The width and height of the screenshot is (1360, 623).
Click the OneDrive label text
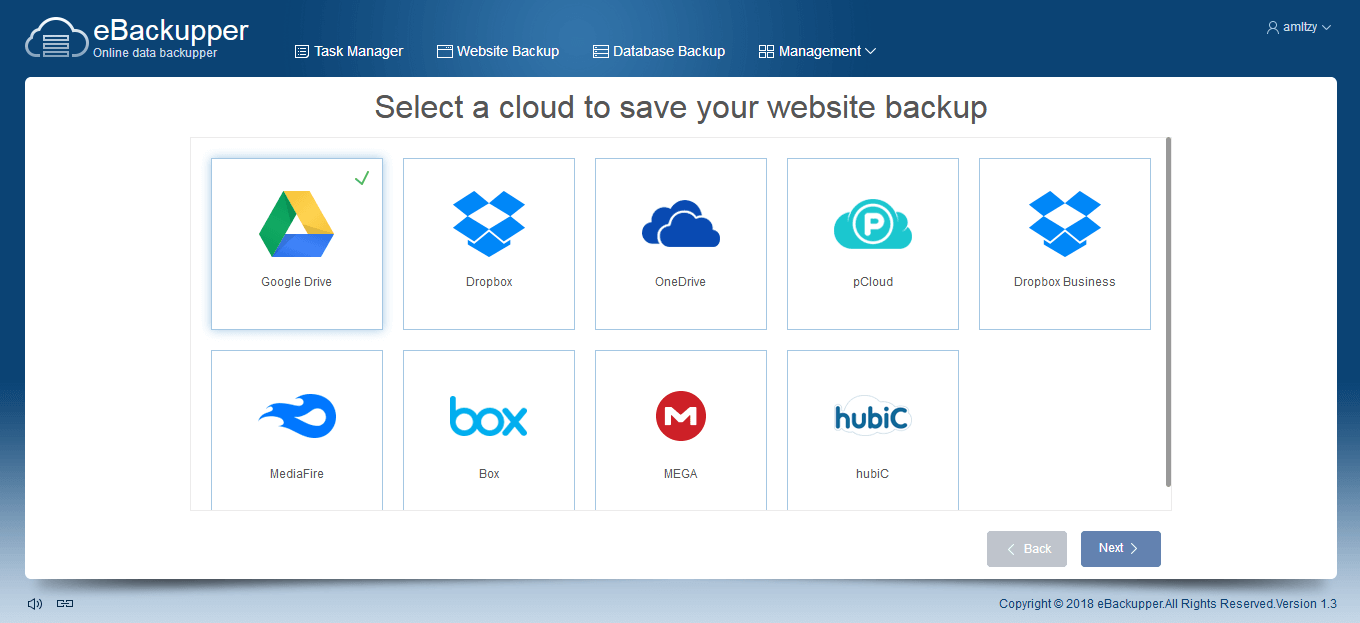click(681, 282)
